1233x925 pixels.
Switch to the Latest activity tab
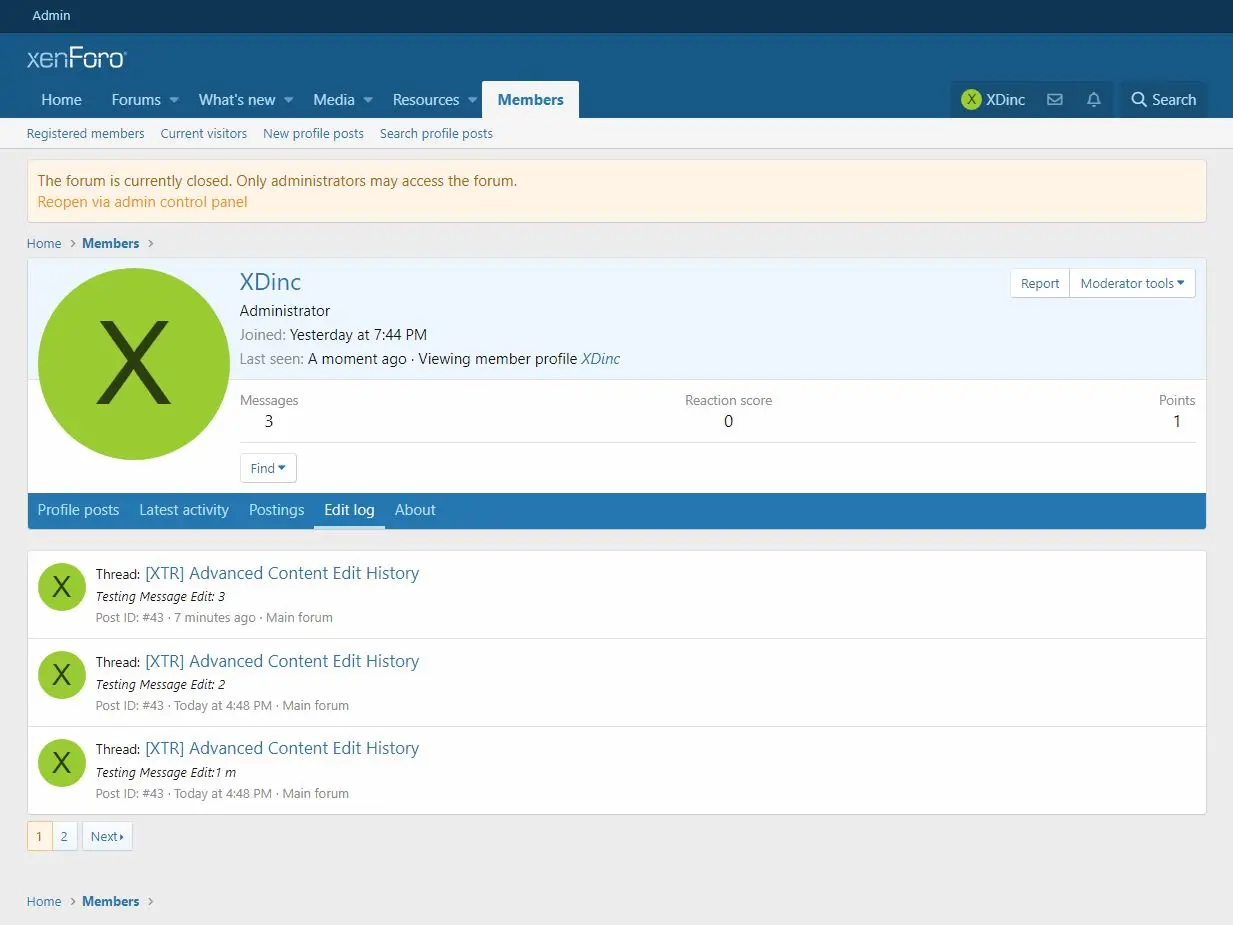184,510
